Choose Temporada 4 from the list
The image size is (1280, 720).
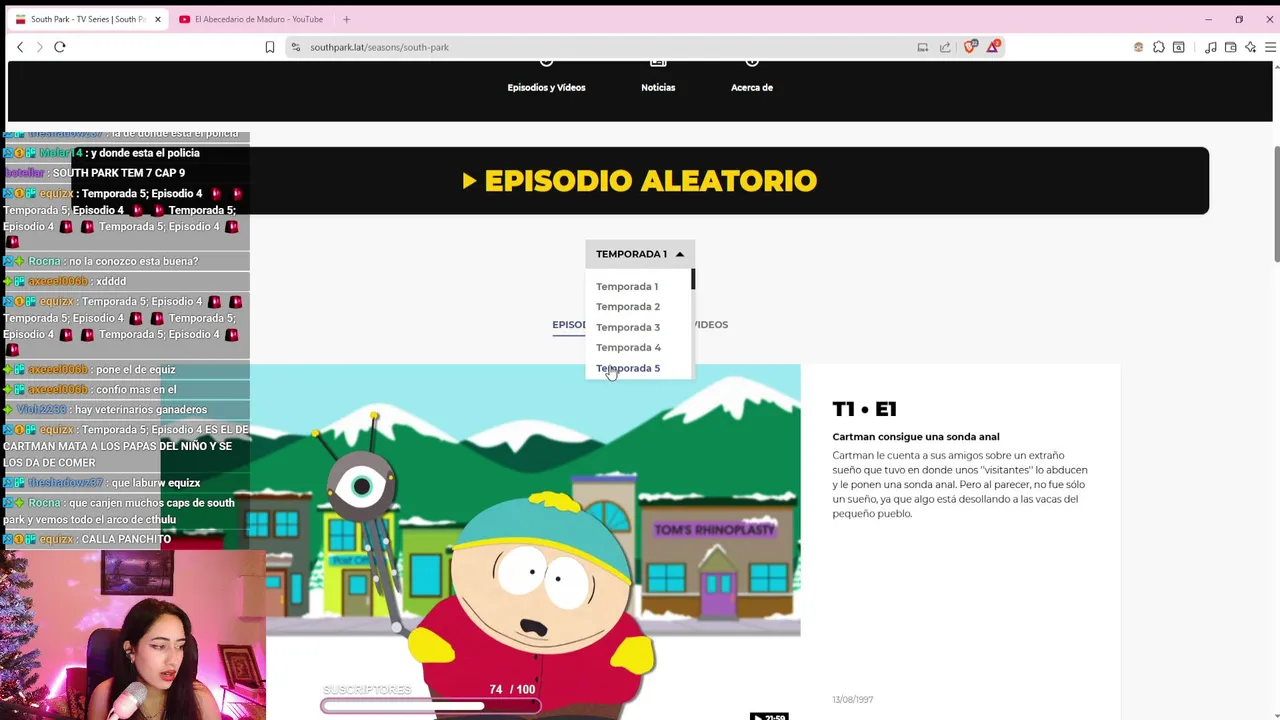(628, 348)
